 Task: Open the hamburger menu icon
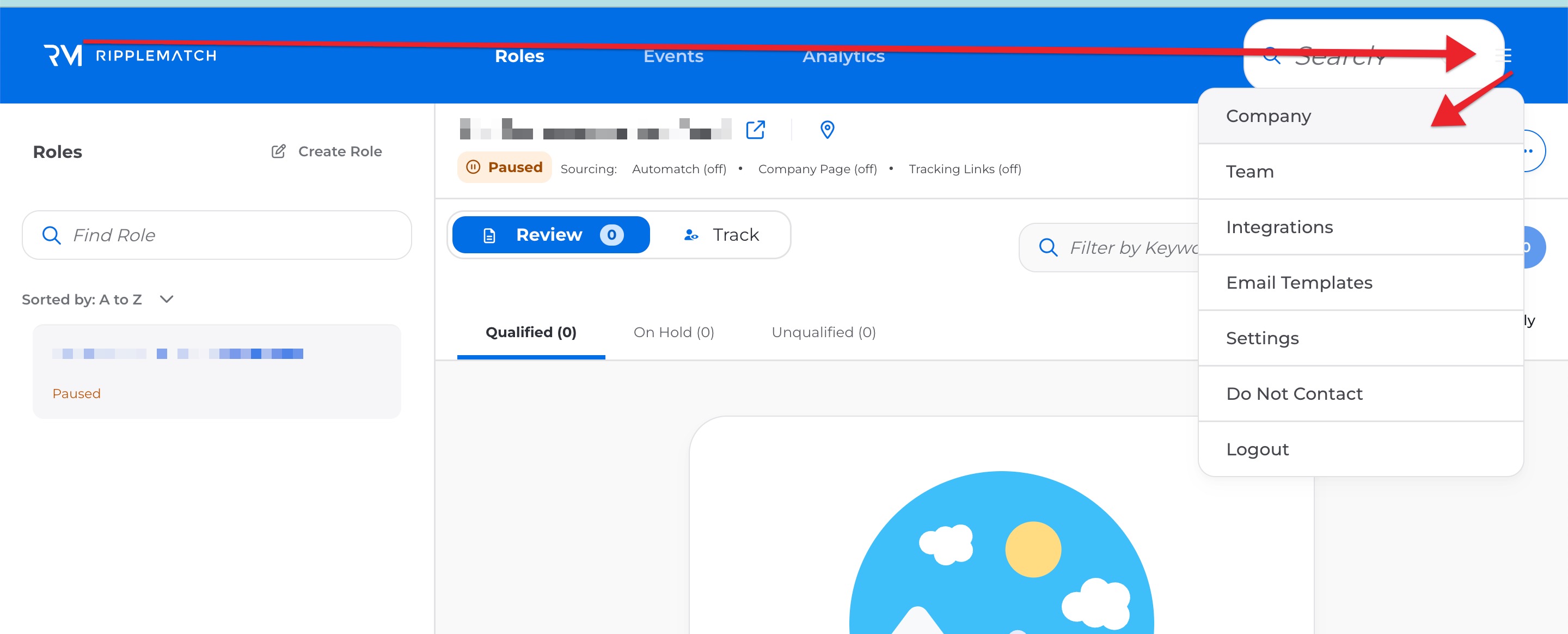[x=1503, y=56]
